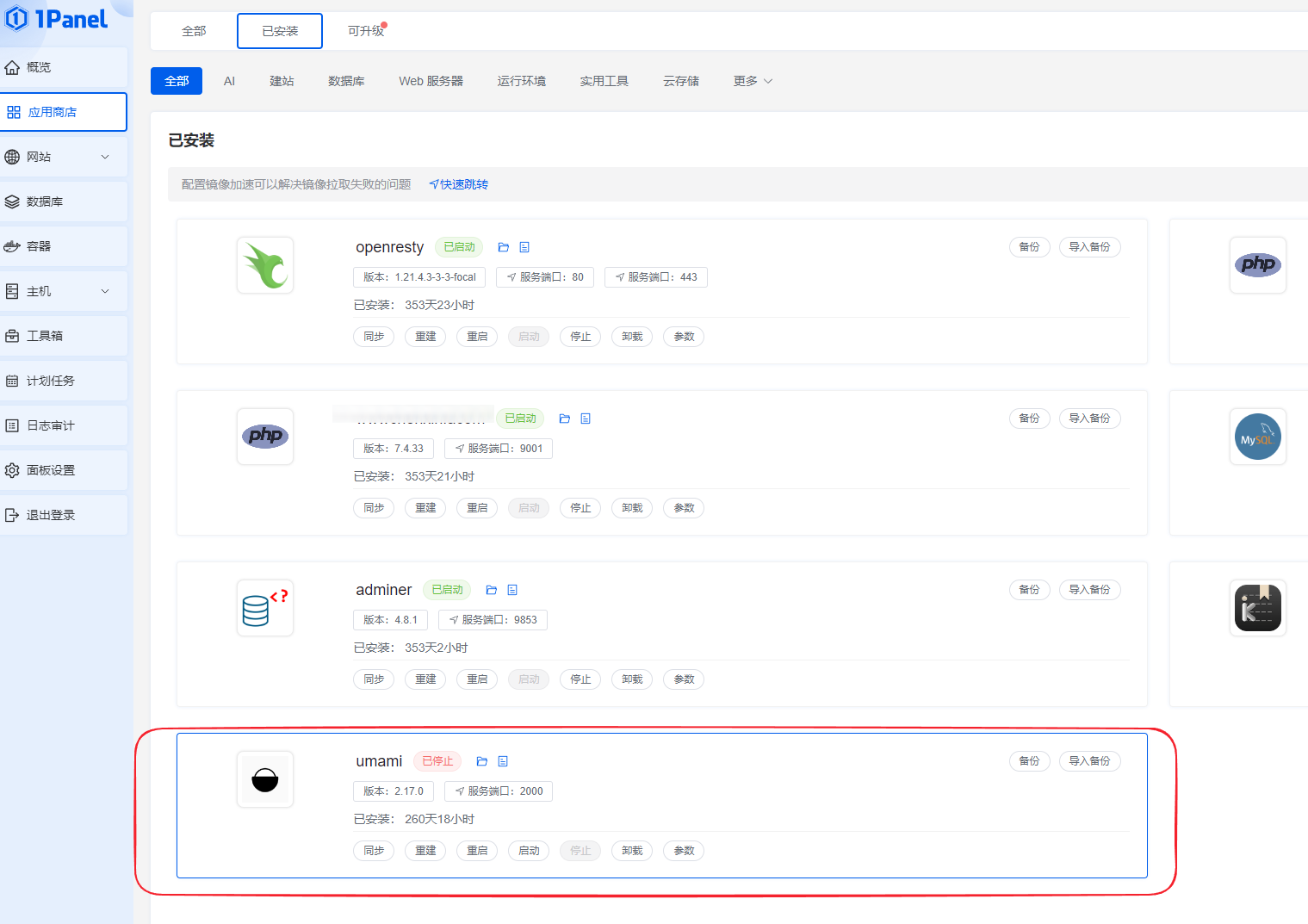1308x924 pixels.
Task: Open 应用商店 app store in the sidebar
Action: click(64, 112)
